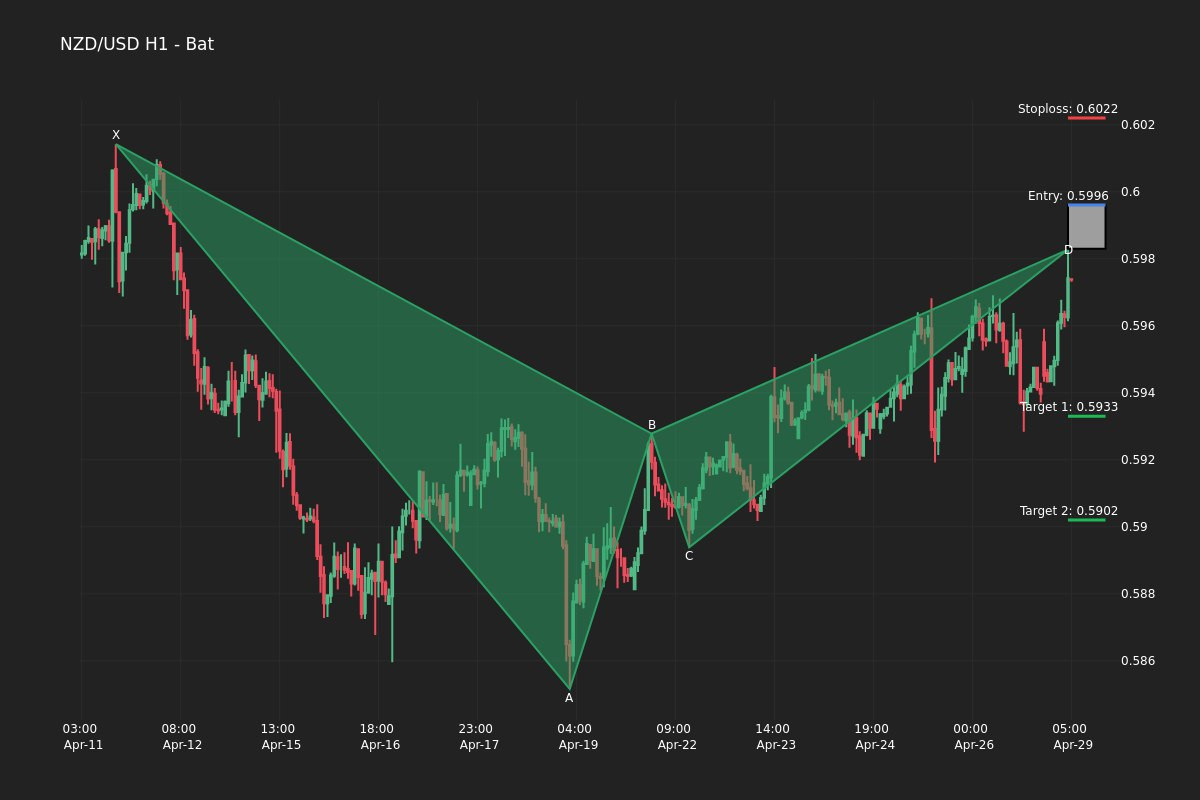Click the Entry: 0.5996 label
This screenshot has width=1200, height=800.
(1068, 196)
